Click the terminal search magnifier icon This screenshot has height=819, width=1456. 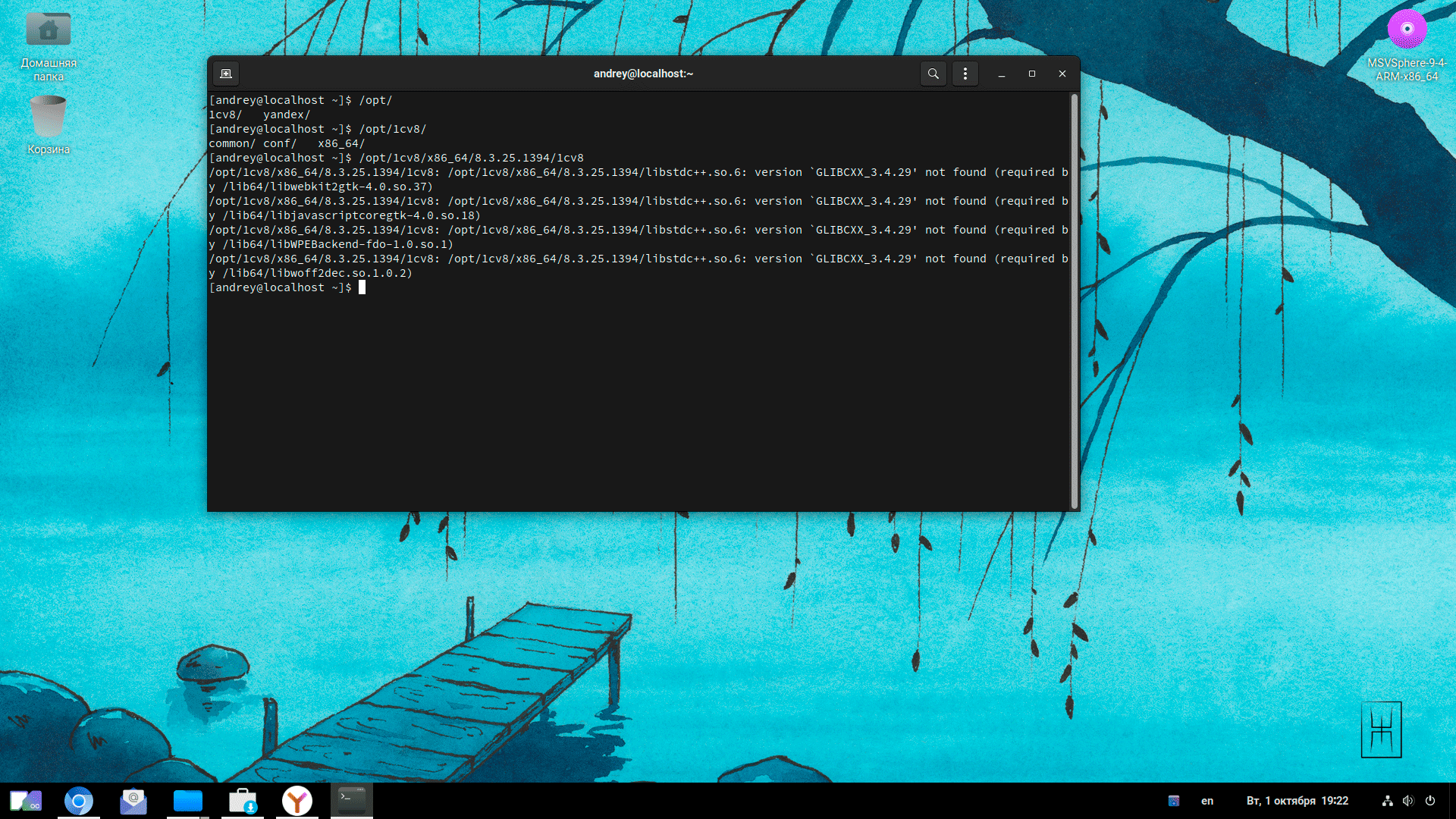pos(934,74)
